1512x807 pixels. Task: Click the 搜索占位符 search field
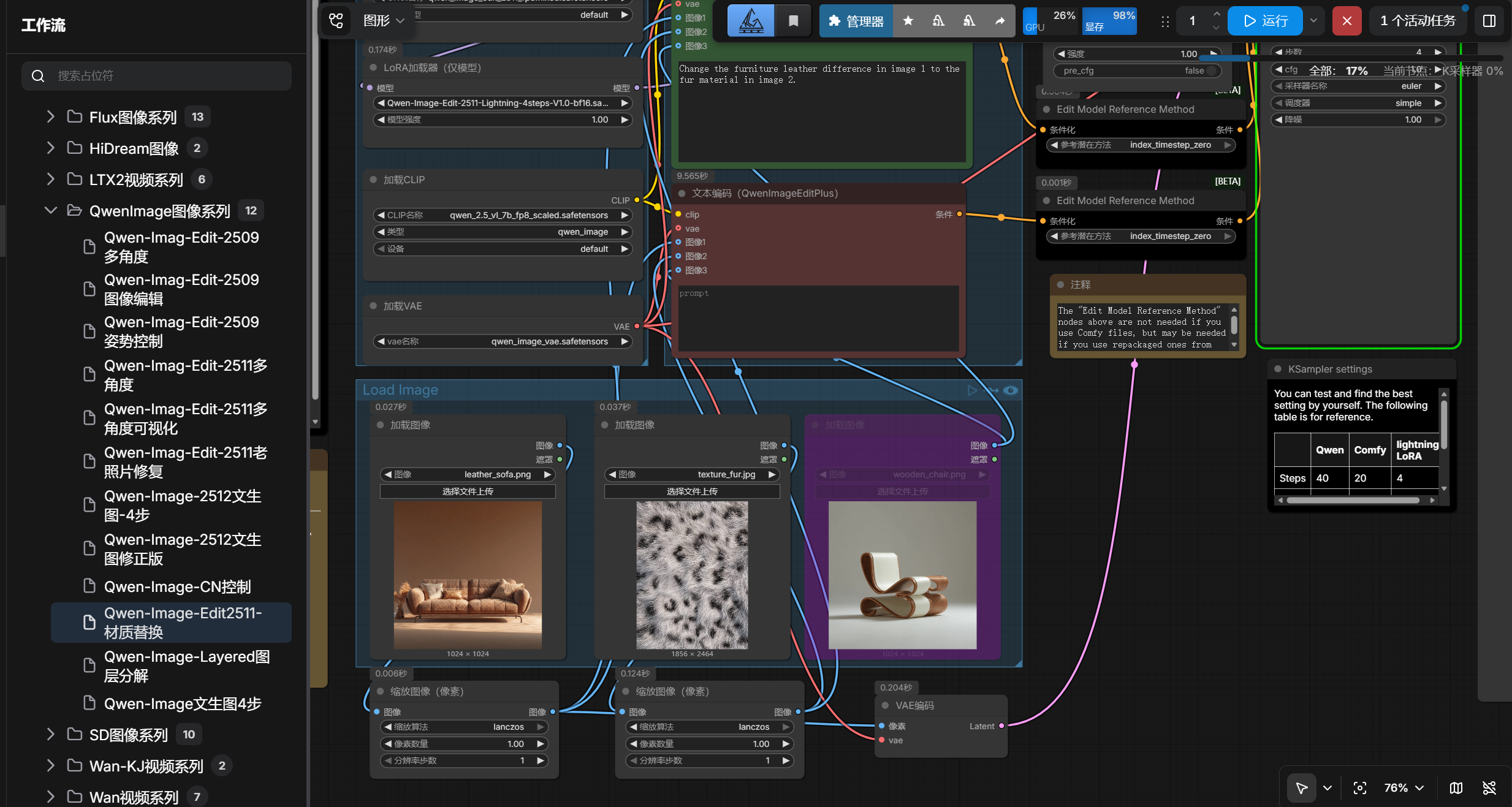point(156,75)
